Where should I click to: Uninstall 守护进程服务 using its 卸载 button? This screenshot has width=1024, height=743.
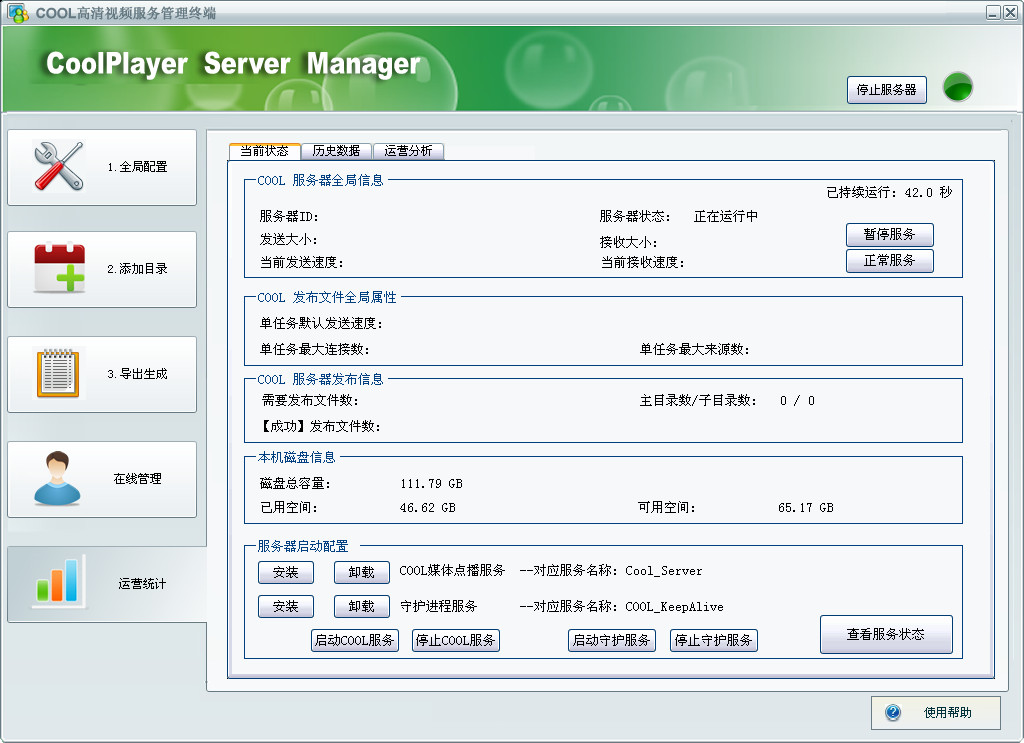point(361,606)
